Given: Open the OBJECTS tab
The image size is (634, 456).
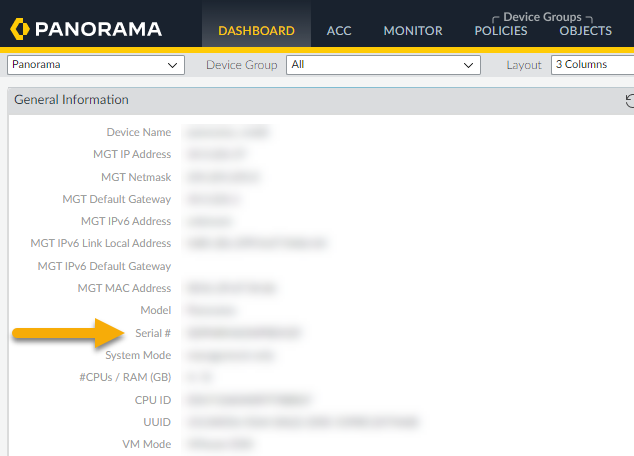Looking at the screenshot, I should pyautogui.click(x=585, y=31).
